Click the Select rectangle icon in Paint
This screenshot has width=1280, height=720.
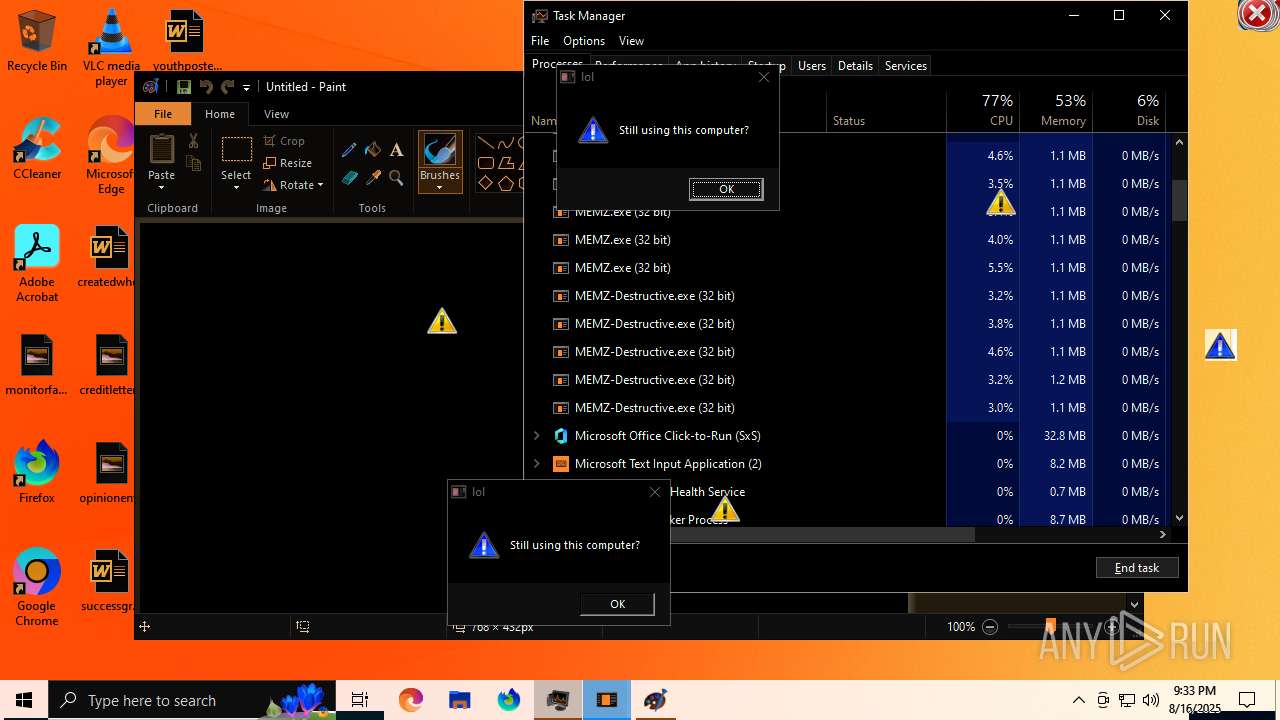click(236, 150)
